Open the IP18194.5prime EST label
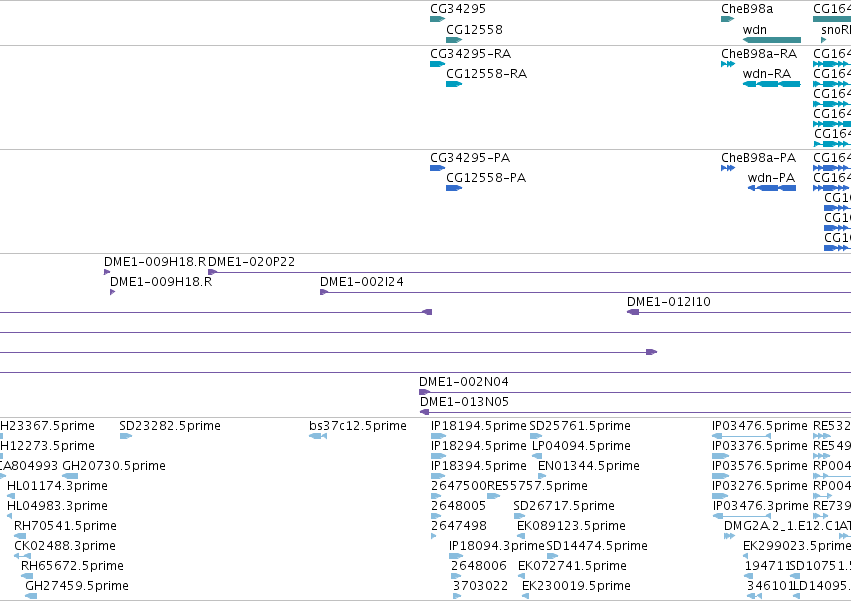The width and height of the screenshot is (851, 601). click(x=478, y=426)
